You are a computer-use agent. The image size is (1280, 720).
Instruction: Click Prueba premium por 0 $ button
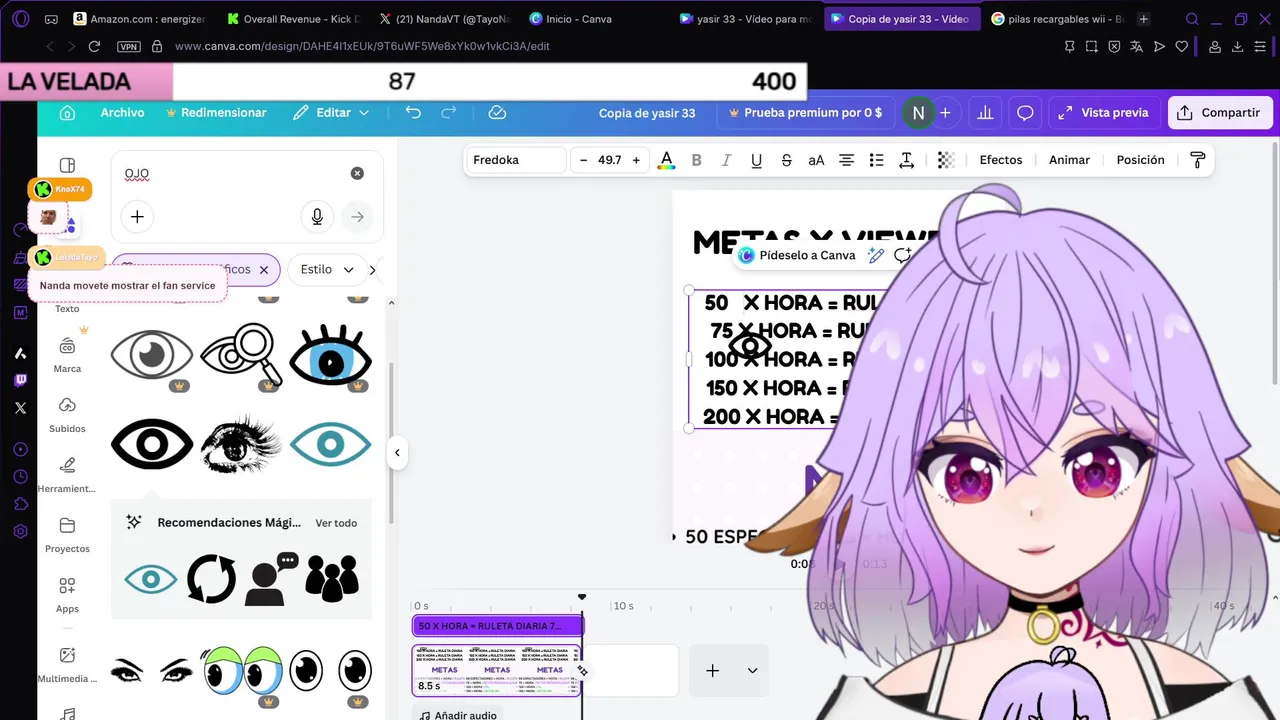pos(806,113)
